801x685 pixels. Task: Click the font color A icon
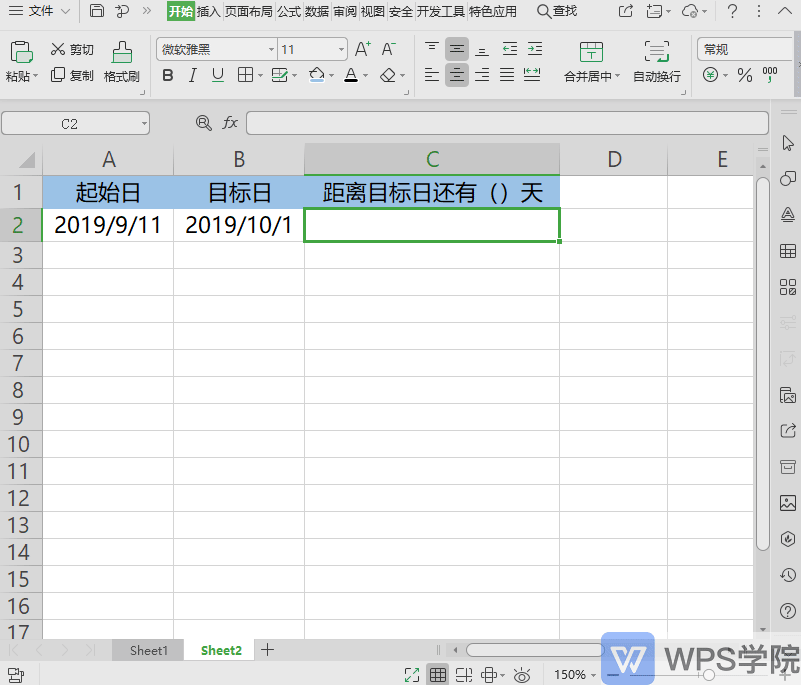(351, 76)
